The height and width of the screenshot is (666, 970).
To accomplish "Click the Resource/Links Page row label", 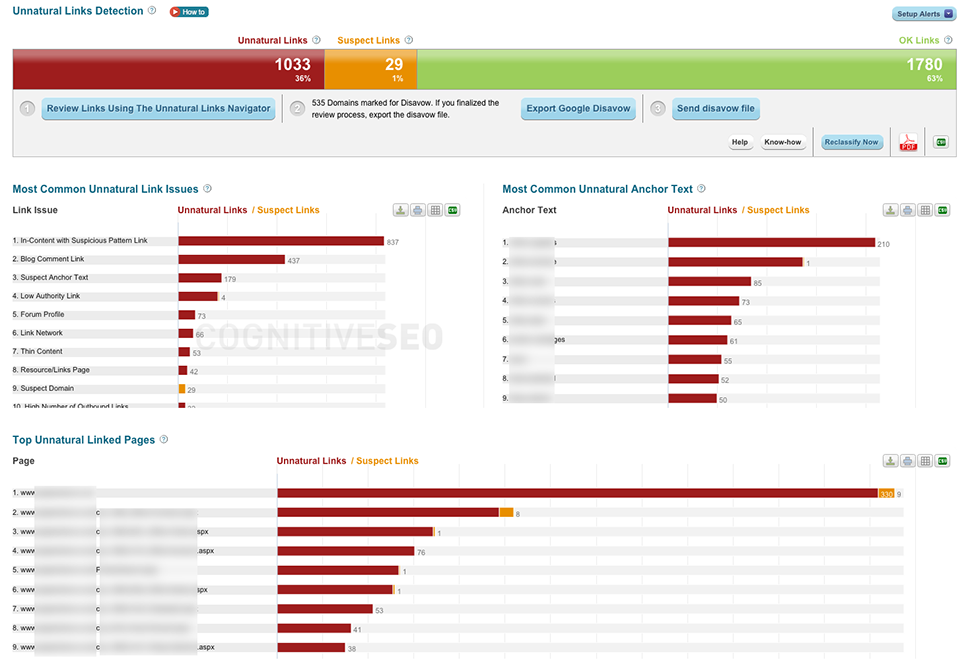I will [51, 370].
